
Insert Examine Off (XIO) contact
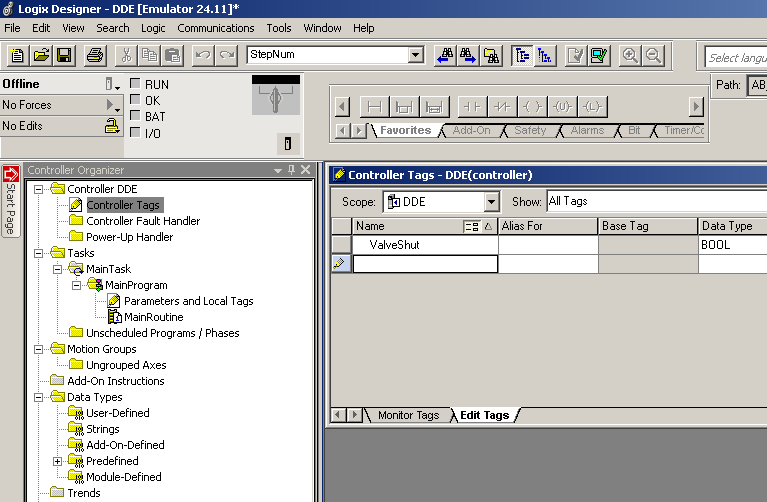pos(502,107)
